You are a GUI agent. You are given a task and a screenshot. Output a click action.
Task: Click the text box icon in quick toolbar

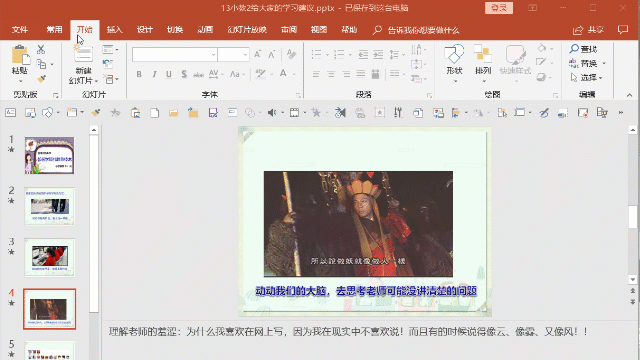click(11, 113)
